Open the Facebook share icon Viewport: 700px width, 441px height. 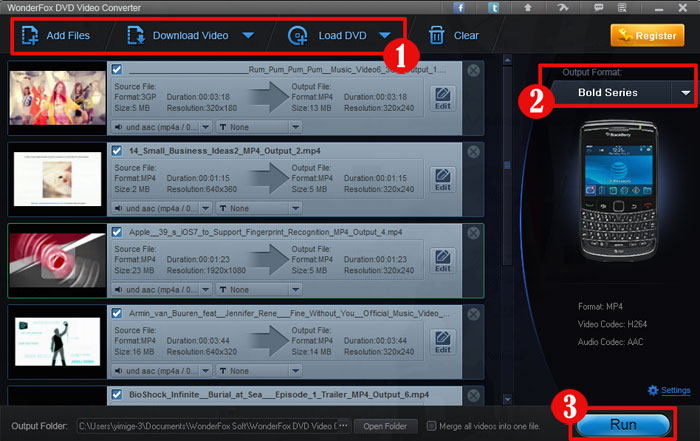(459, 8)
